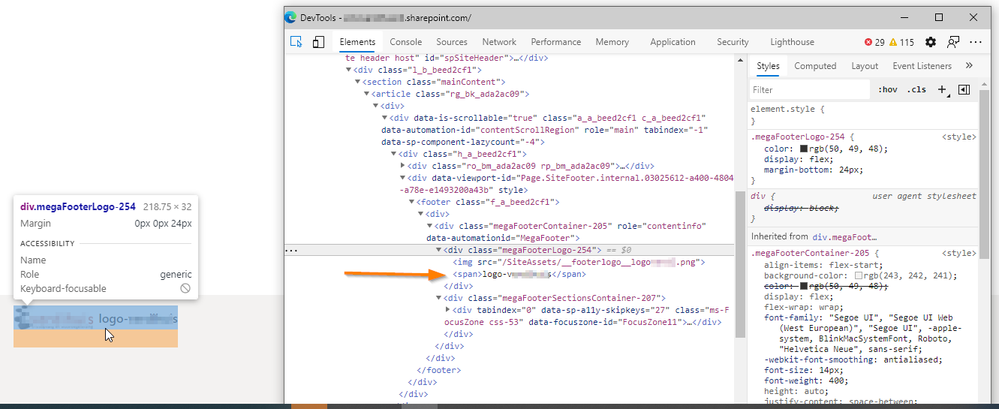Click the style source link for .megaFooterLogo-254
Viewport: 999px width, 409px height.
tap(959, 137)
